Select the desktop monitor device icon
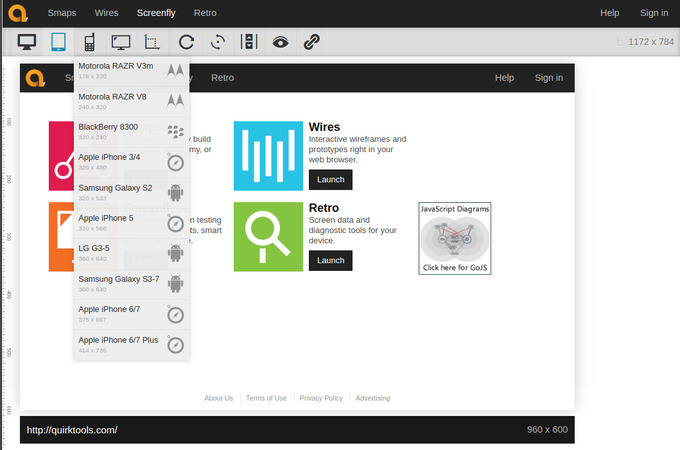Screen dimensions: 680x450 (26, 42)
